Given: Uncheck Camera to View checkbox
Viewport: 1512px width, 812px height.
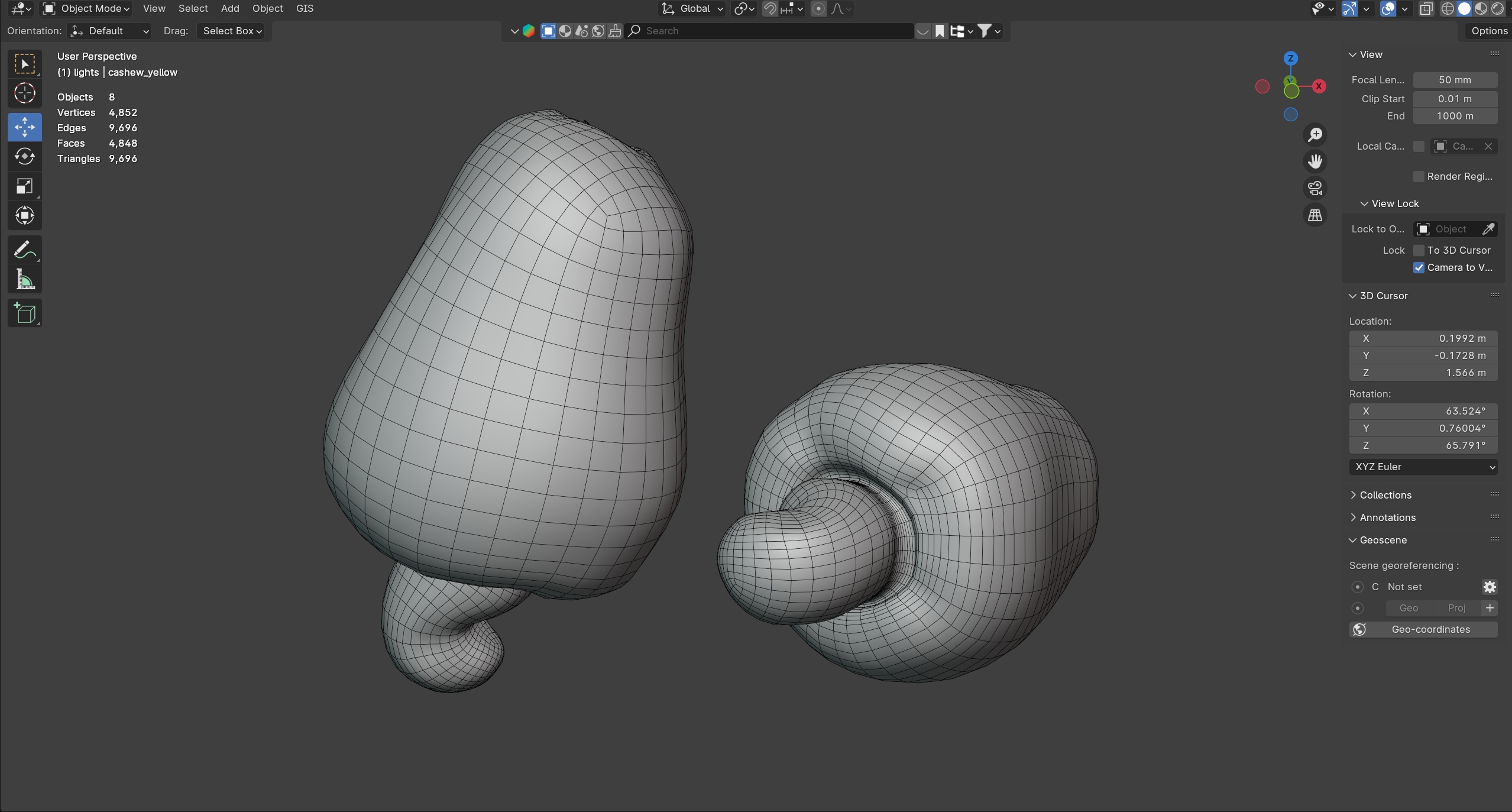Looking at the screenshot, I should coord(1419,267).
